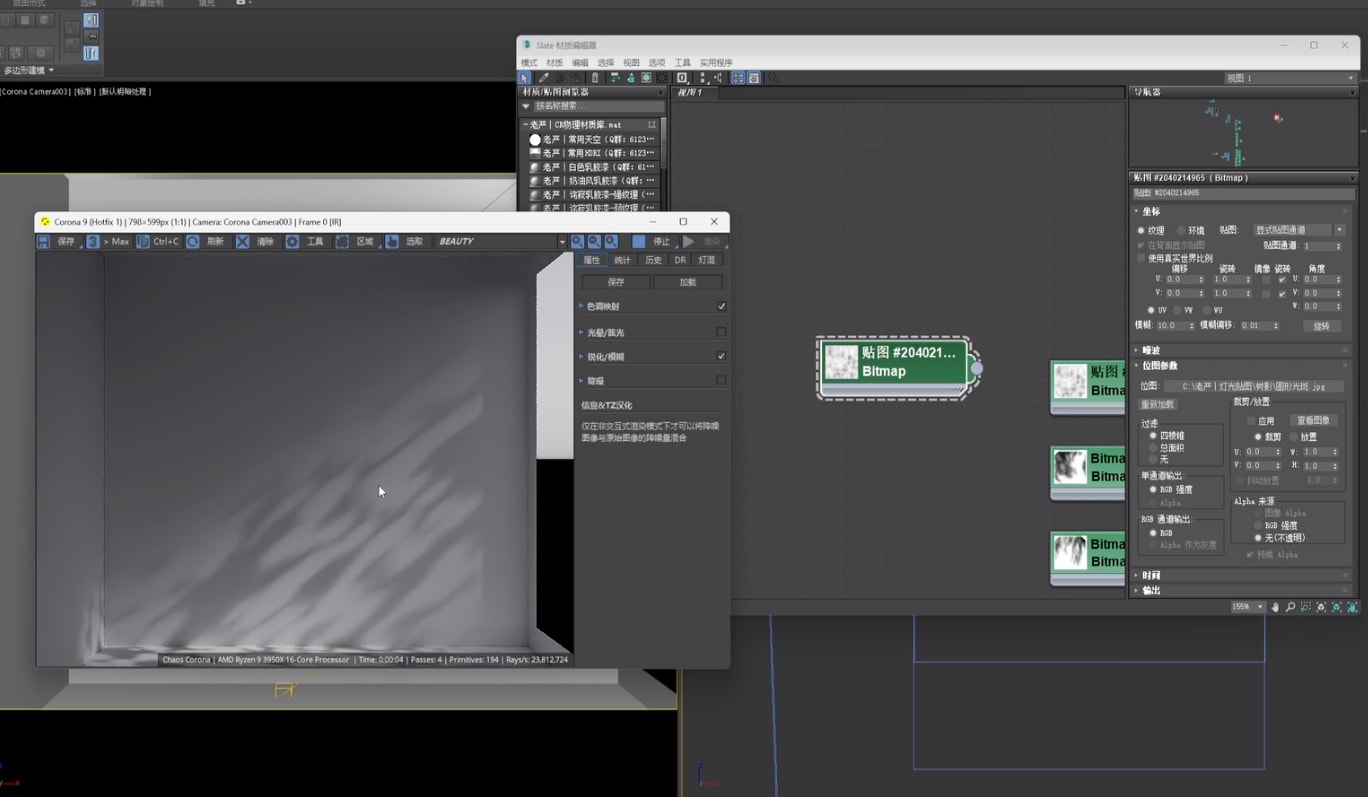Screen dimensions: 1368x797
Task: Click the Corona VFB save (保存) icon
Action: click(x=44, y=242)
